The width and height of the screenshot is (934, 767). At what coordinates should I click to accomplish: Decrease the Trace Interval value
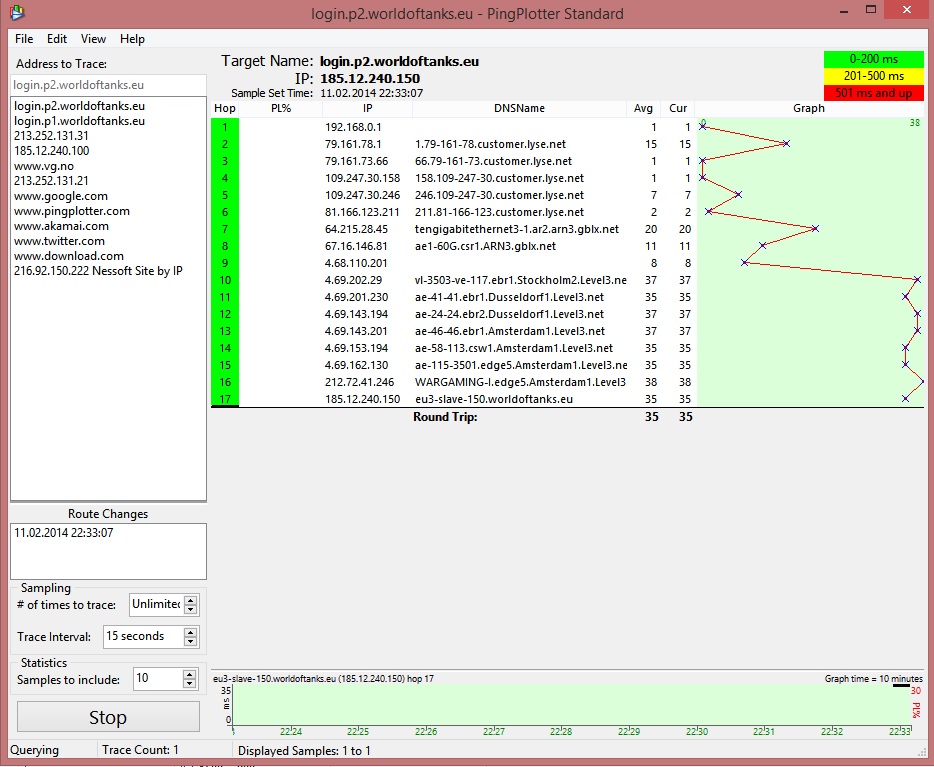pyautogui.click(x=191, y=641)
